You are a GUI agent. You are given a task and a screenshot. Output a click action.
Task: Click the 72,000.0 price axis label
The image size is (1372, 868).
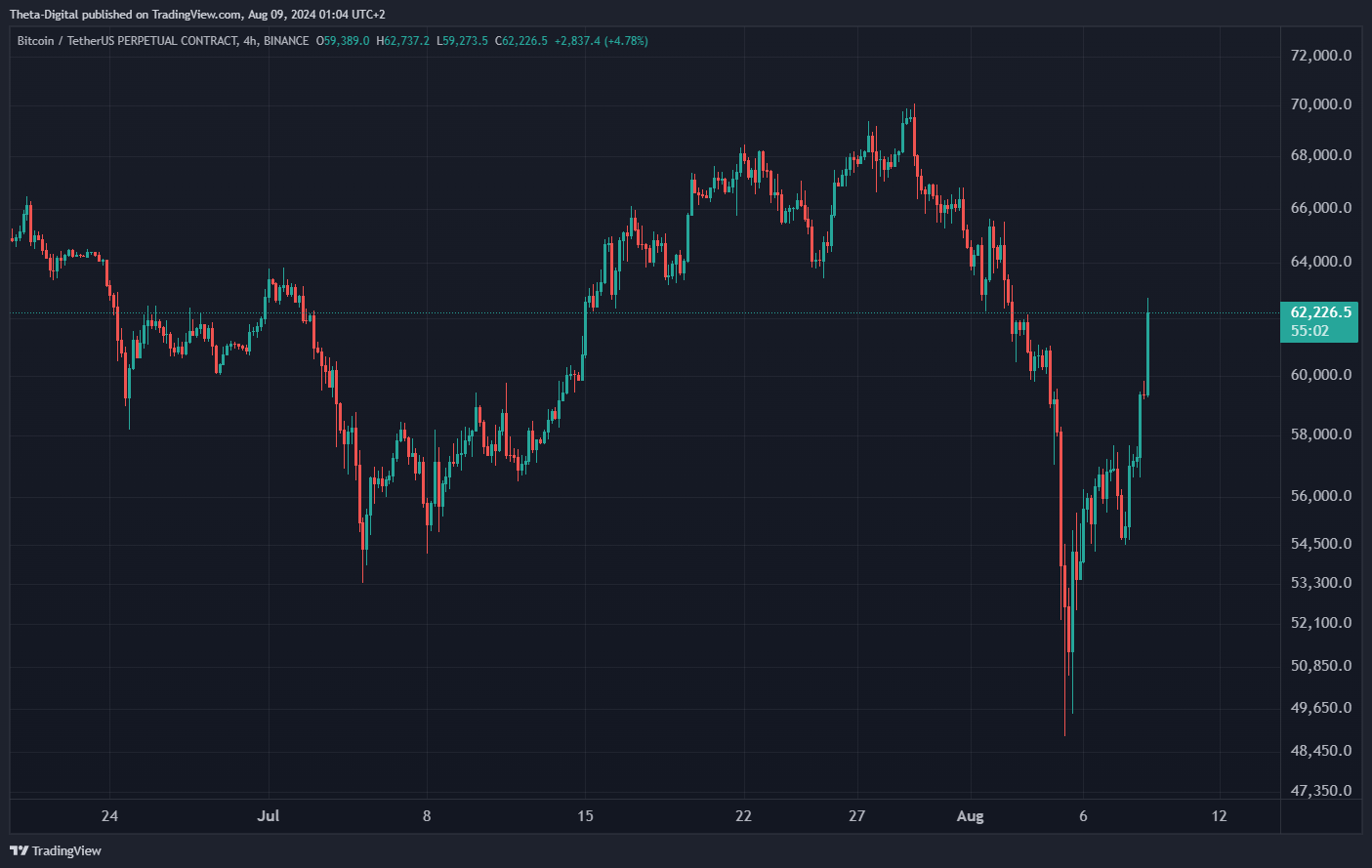click(1321, 56)
